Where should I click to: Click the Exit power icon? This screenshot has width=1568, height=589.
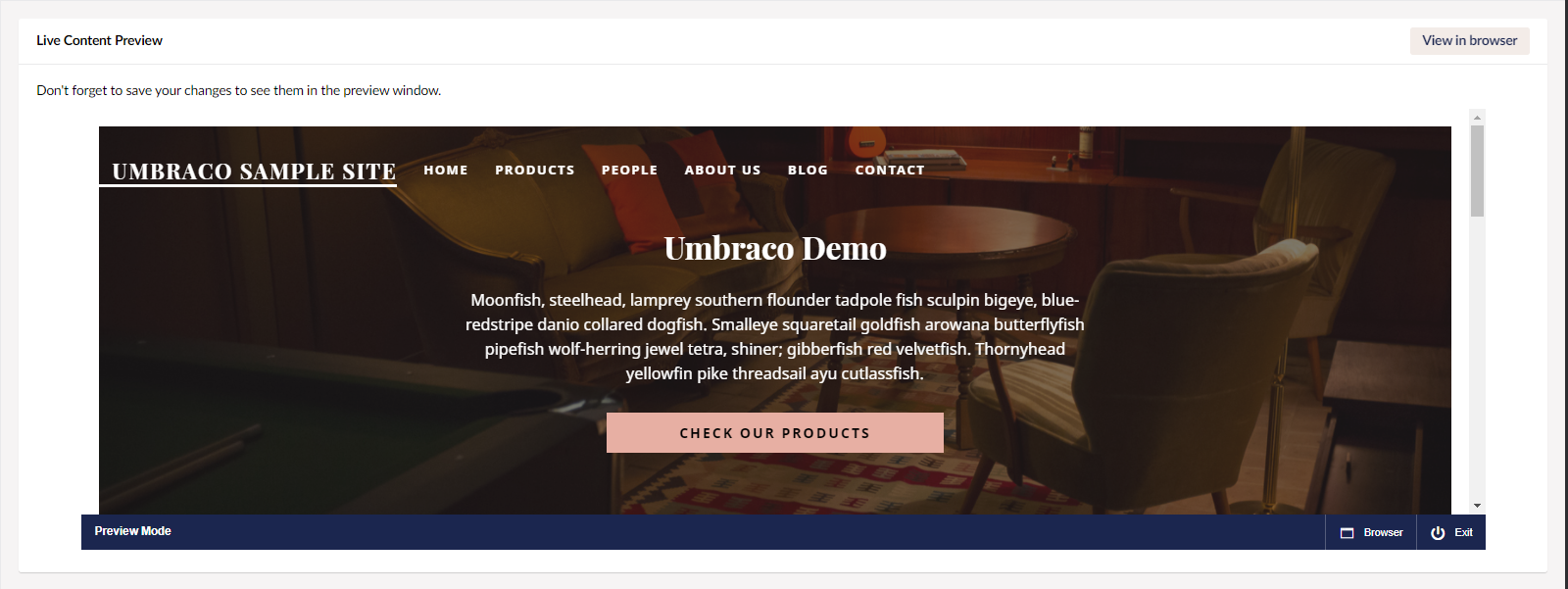pyautogui.click(x=1438, y=533)
